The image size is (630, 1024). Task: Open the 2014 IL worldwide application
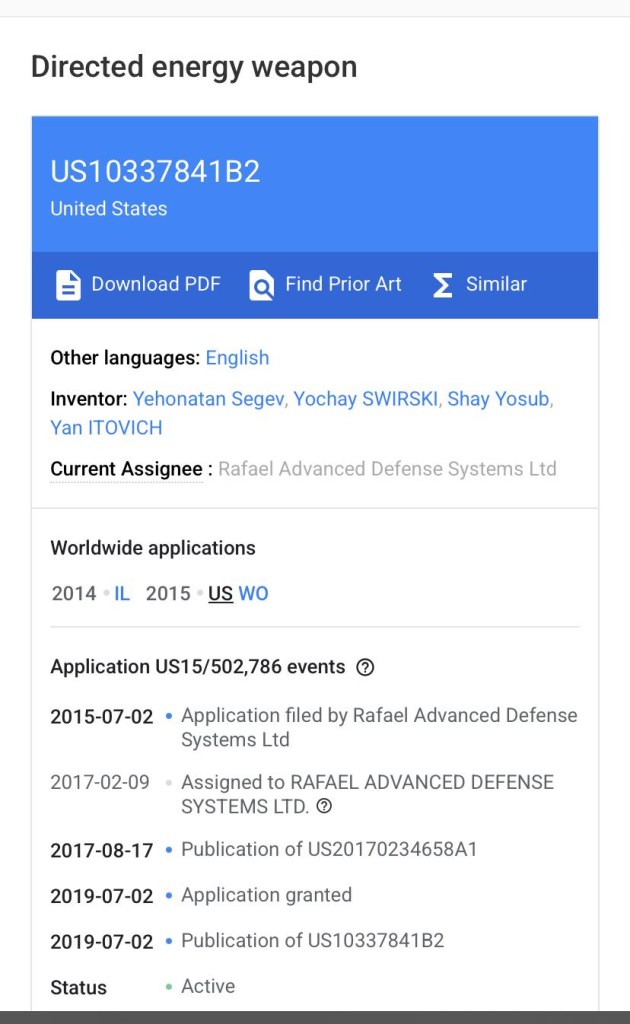pos(122,593)
